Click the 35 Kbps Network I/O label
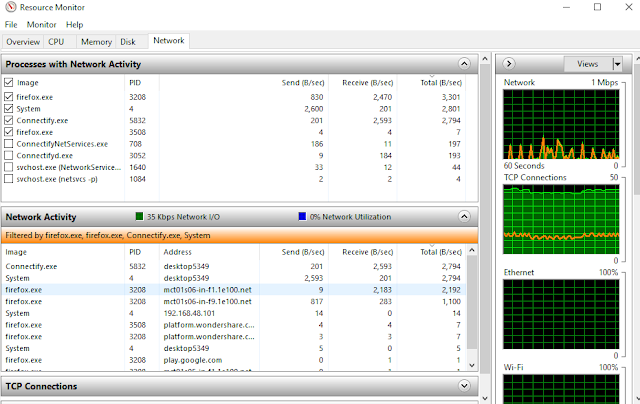 [x=183, y=217]
